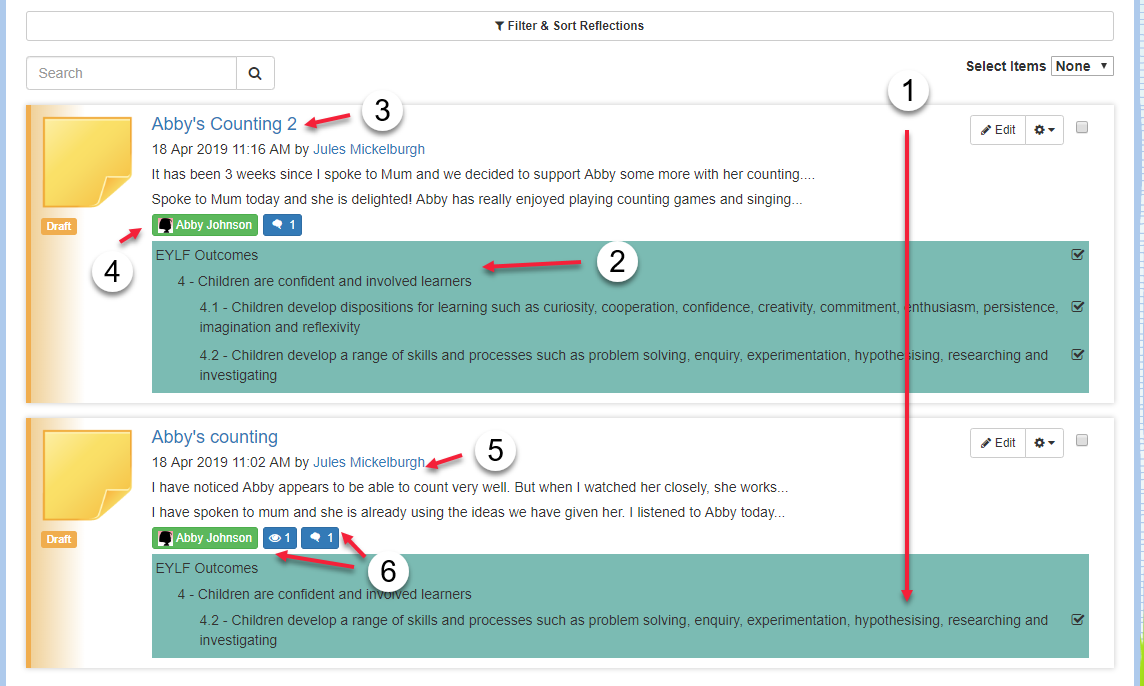Click the comments badge on Abby's Counting 2
This screenshot has width=1144, height=686.
click(x=282, y=225)
